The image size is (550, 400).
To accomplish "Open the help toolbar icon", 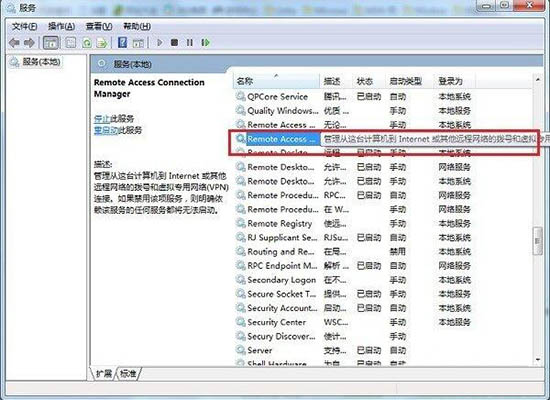I will [122, 43].
